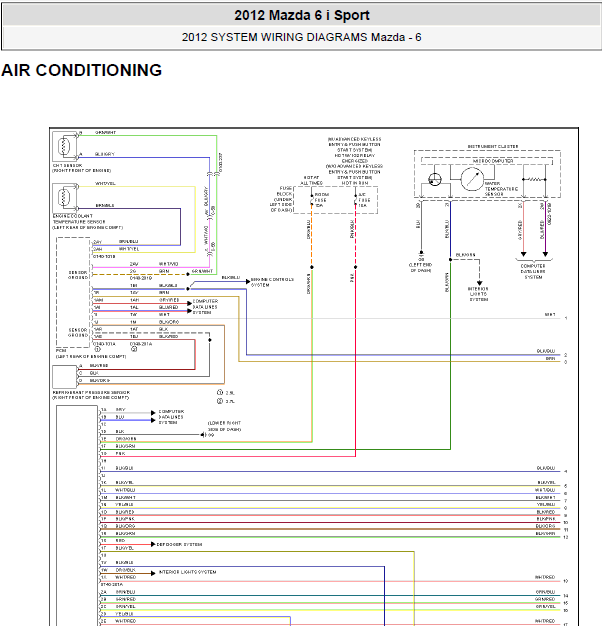The width and height of the screenshot is (602, 626).
Task: Click the warning lamp symbol in instrument cluster
Action: click(435, 181)
